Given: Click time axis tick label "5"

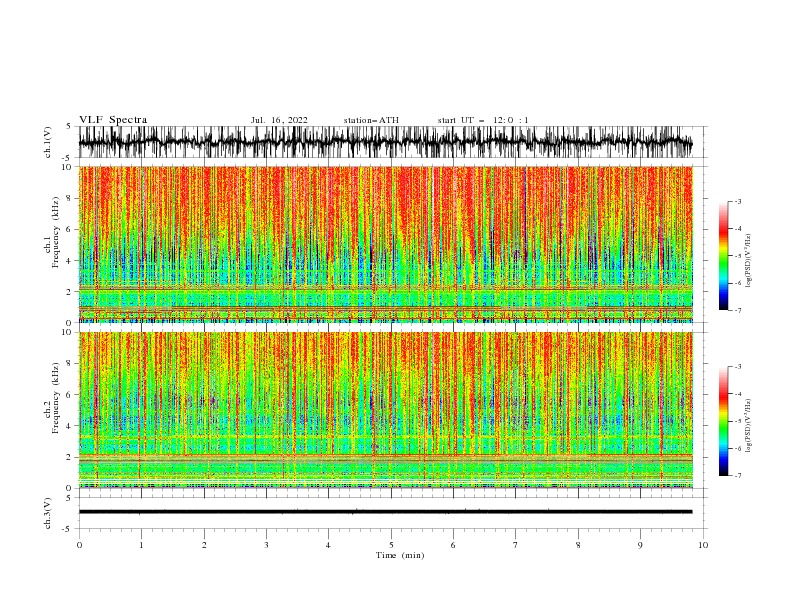Looking at the screenshot, I should point(391,545).
